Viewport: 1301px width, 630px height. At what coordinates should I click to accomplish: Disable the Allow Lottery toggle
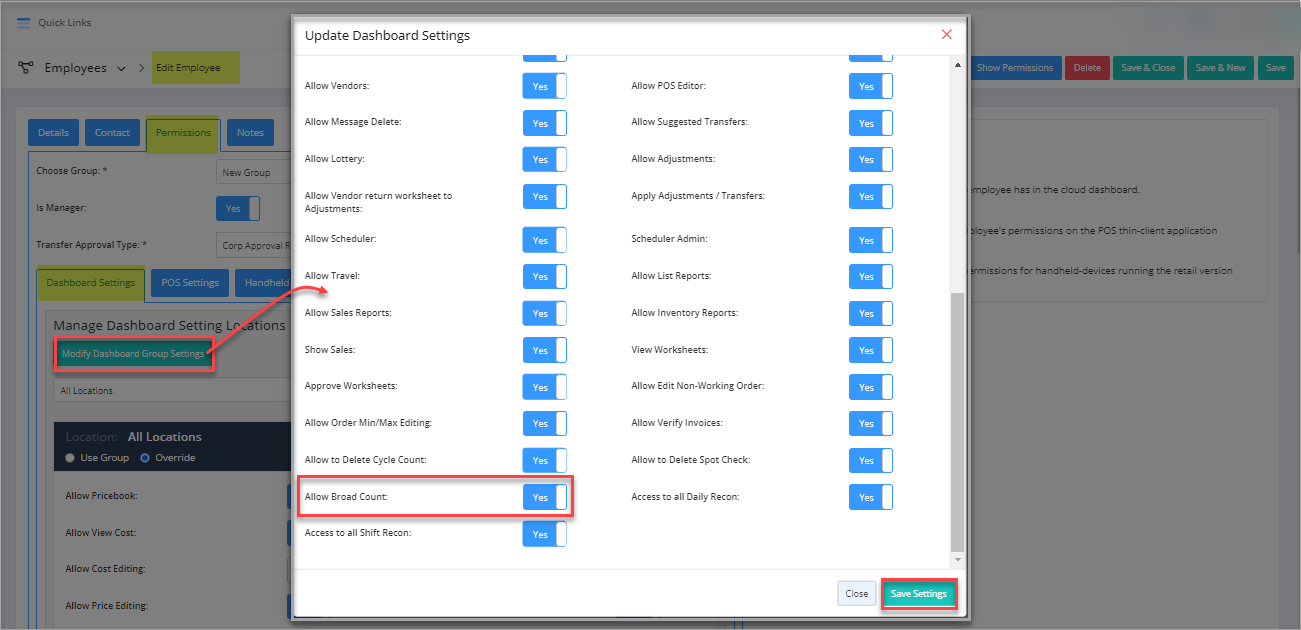click(544, 160)
